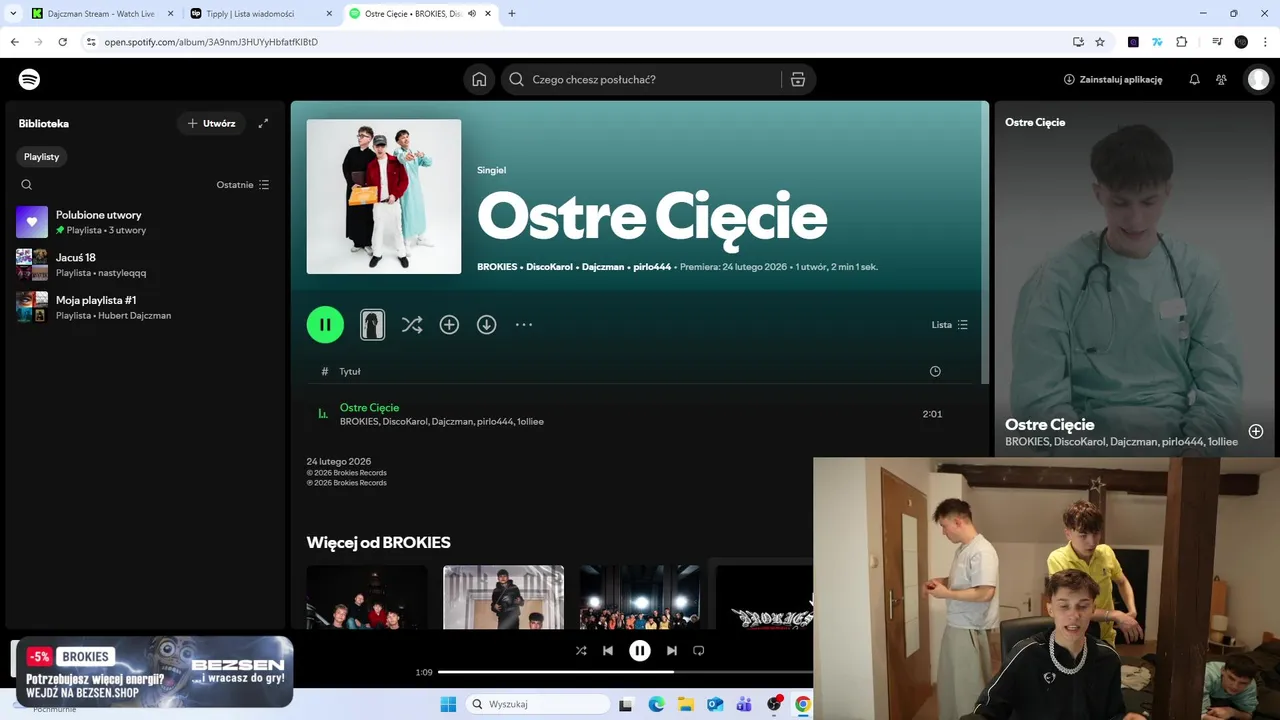Open Ostre Cięcie title in now-playing panel
Image resolution: width=1280 pixels, height=720 pixels.
[x=1049, y=424]
